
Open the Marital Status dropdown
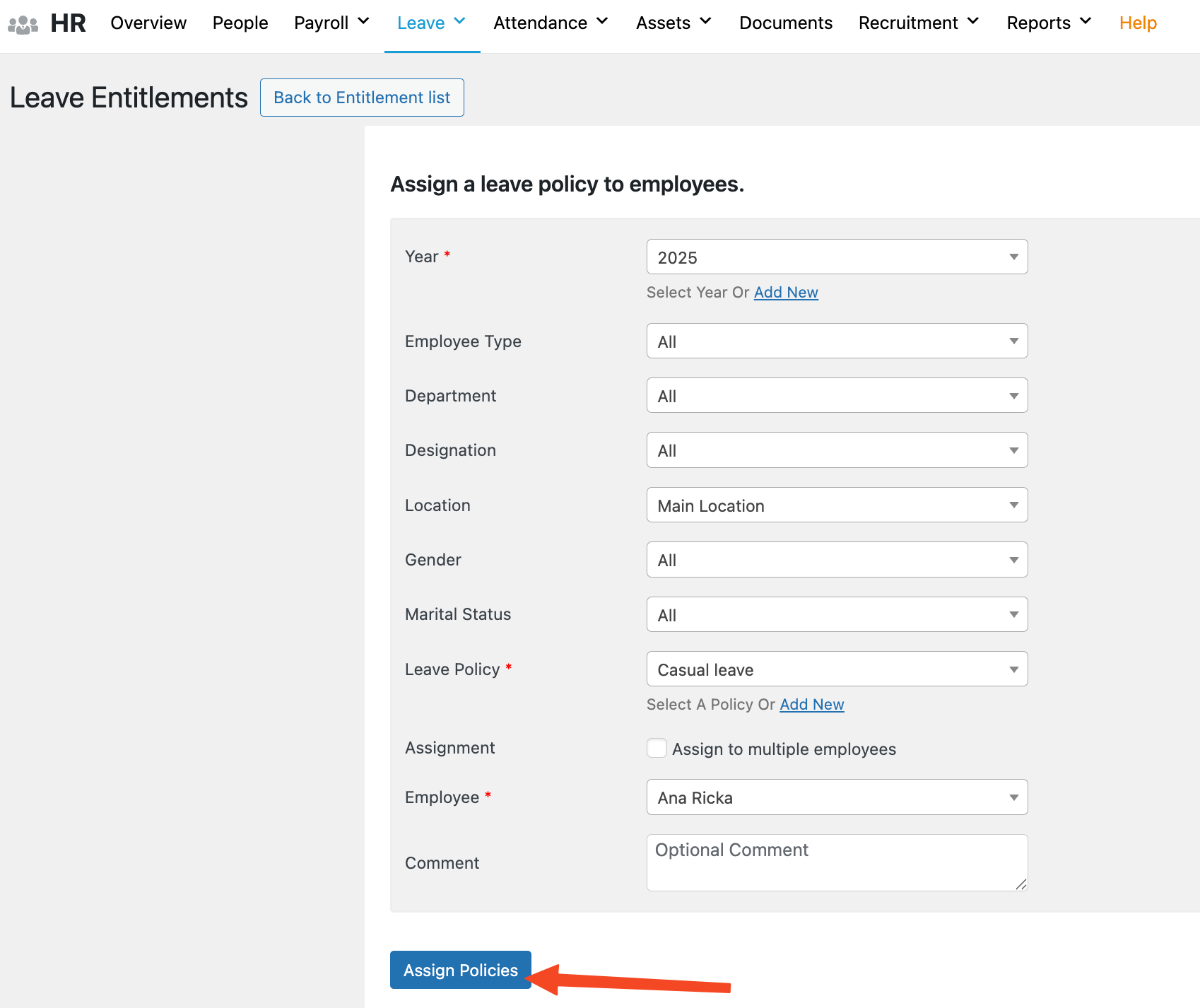click(836, 615)
